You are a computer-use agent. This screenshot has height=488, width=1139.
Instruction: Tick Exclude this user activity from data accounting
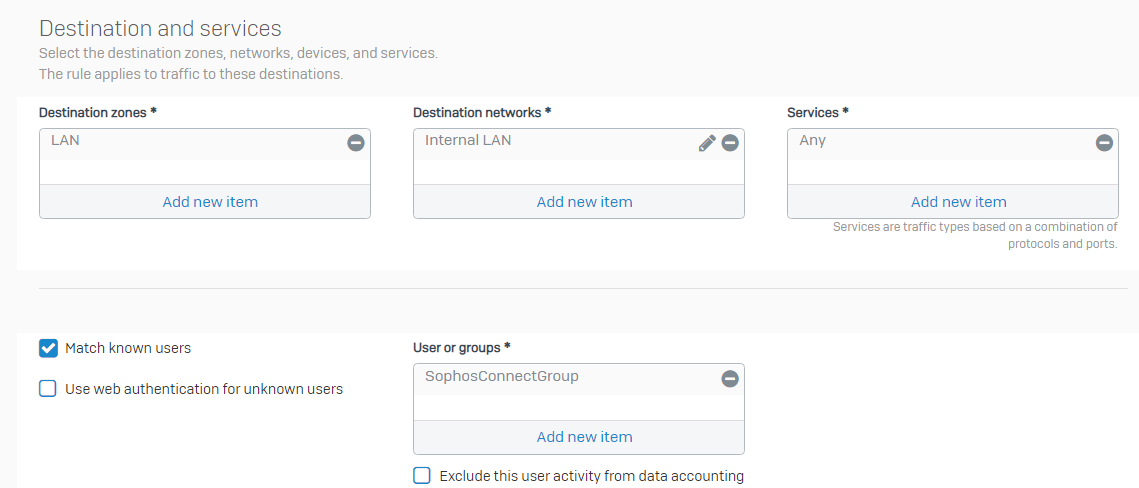[x=422, y=476]
